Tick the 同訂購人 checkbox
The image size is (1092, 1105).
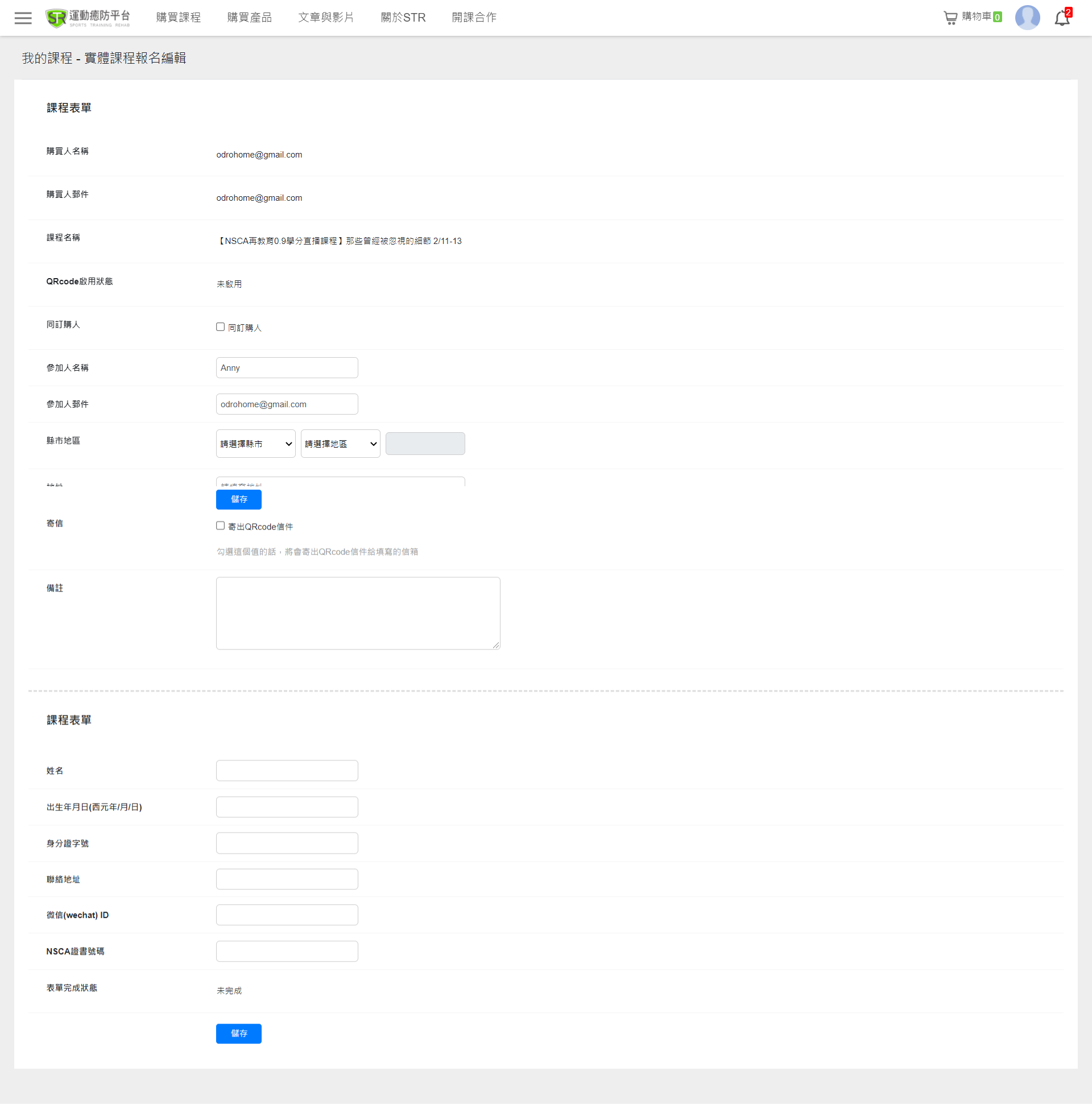(220, 327)
